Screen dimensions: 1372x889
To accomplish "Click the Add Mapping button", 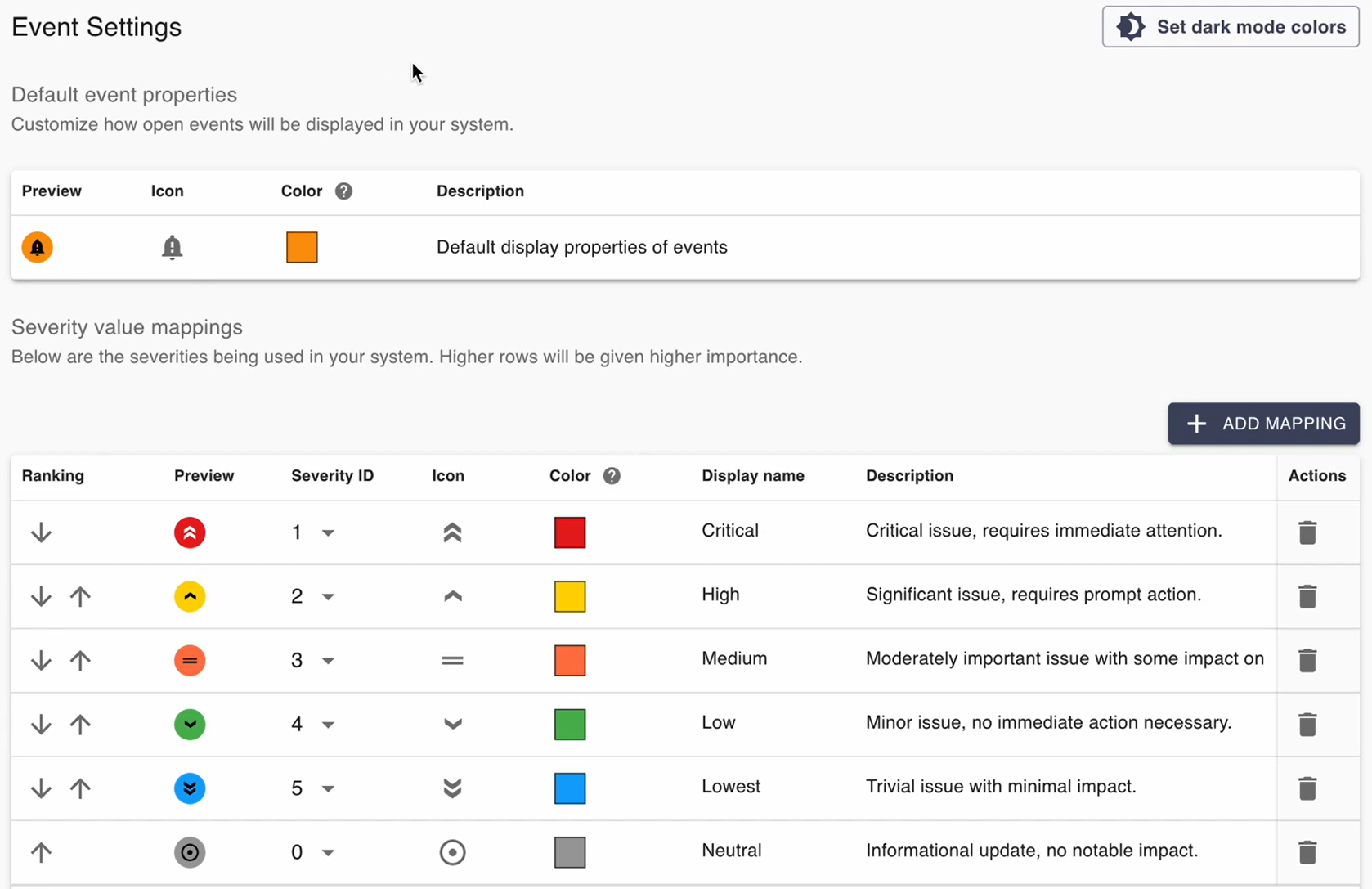I will coord(1263,424).
